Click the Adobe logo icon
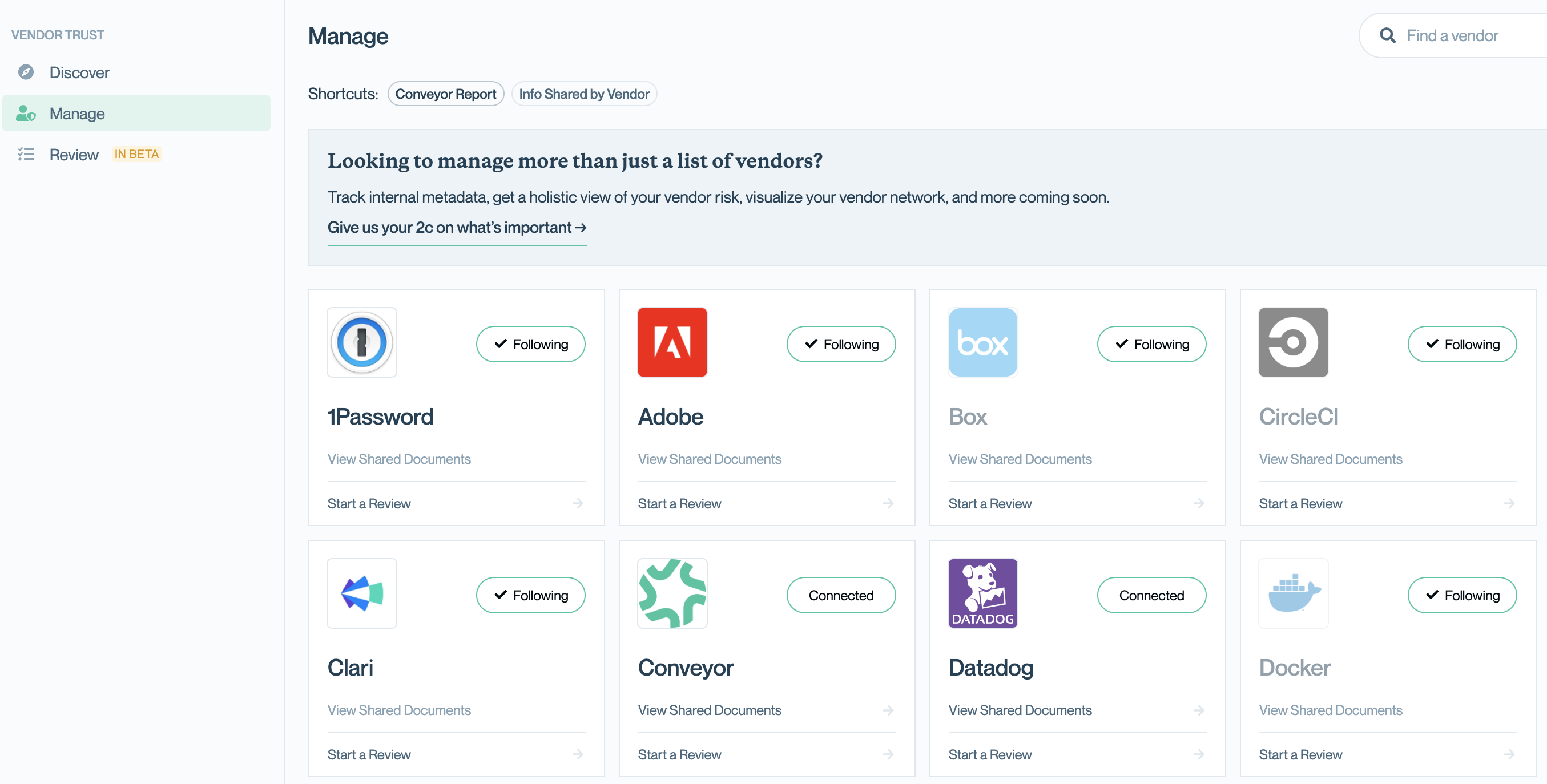Image resolution: width=1547 pixels, height=784 pixels. click(x=672, y=342)
